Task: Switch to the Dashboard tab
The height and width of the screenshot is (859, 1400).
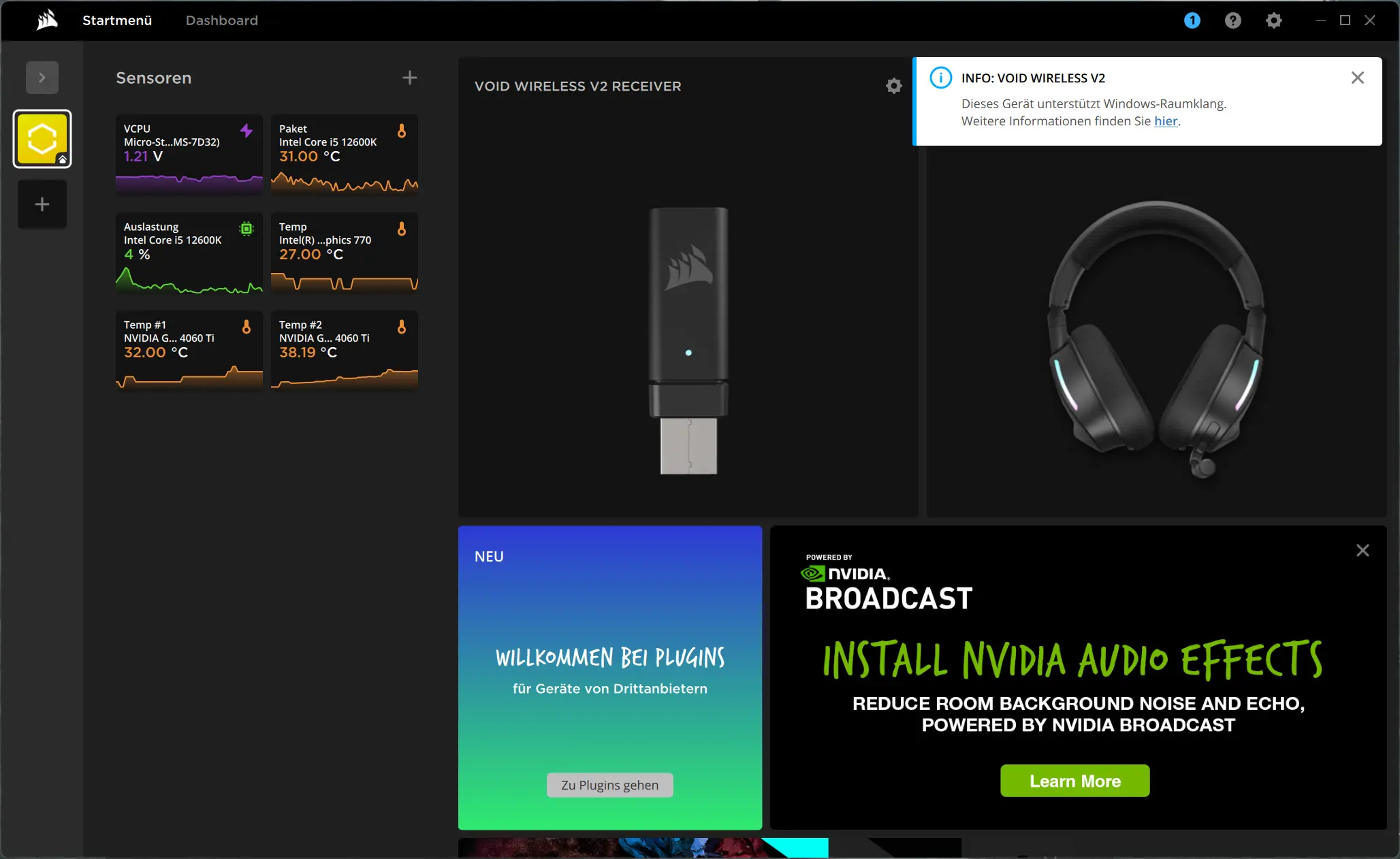Action: point(222,20)
